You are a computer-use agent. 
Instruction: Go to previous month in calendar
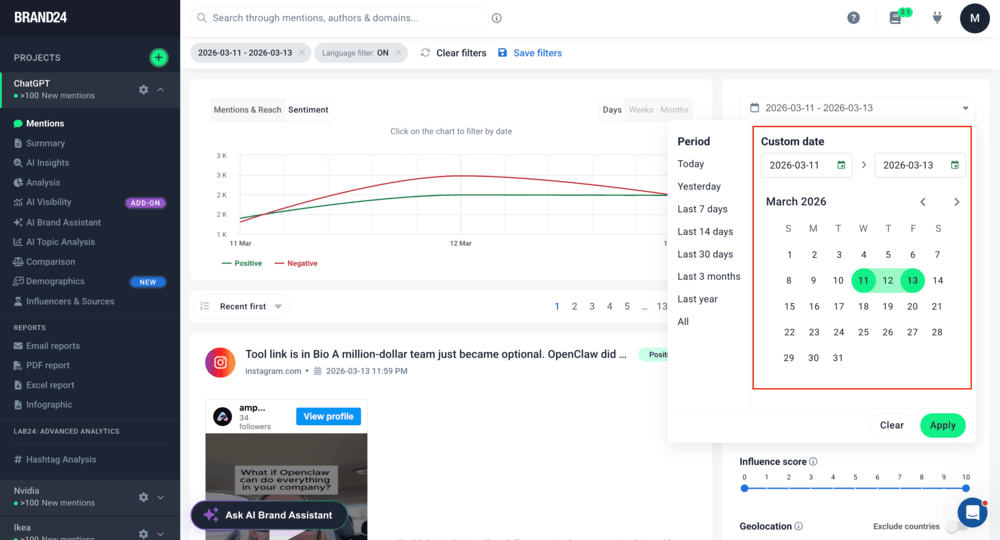tap(923, 202)
